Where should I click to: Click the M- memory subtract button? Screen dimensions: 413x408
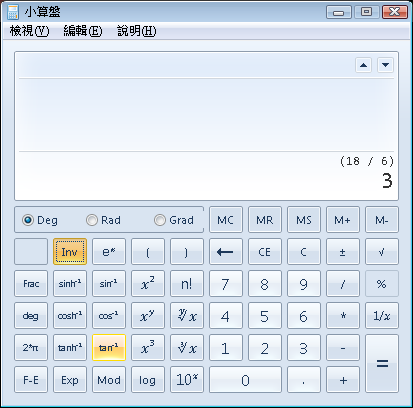[x=382, y=220]
